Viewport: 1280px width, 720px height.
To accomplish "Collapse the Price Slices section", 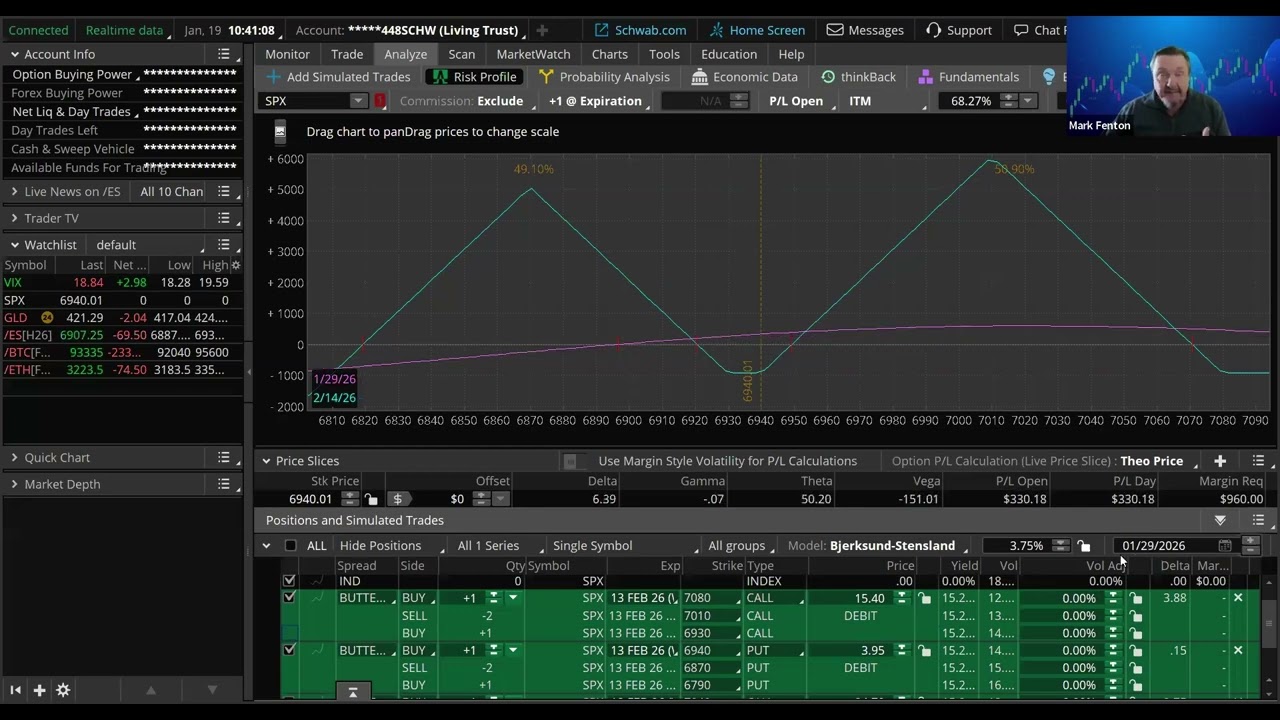I will [x=266, y=461].
